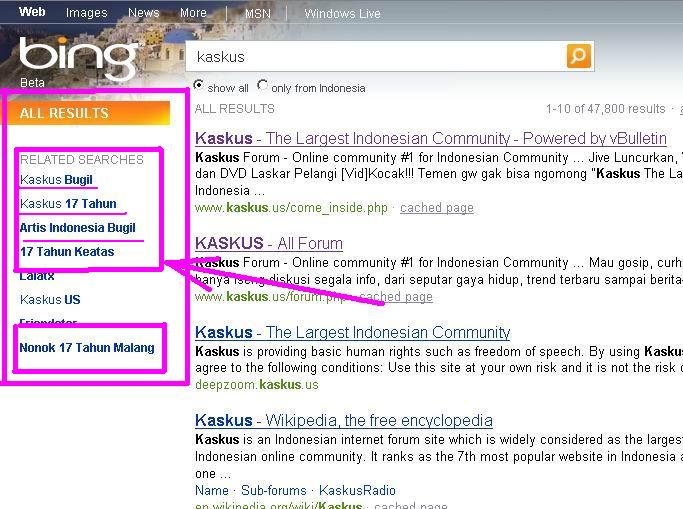Open the Web tab
This screenshot has height=509, width=683.
point(32,12)
